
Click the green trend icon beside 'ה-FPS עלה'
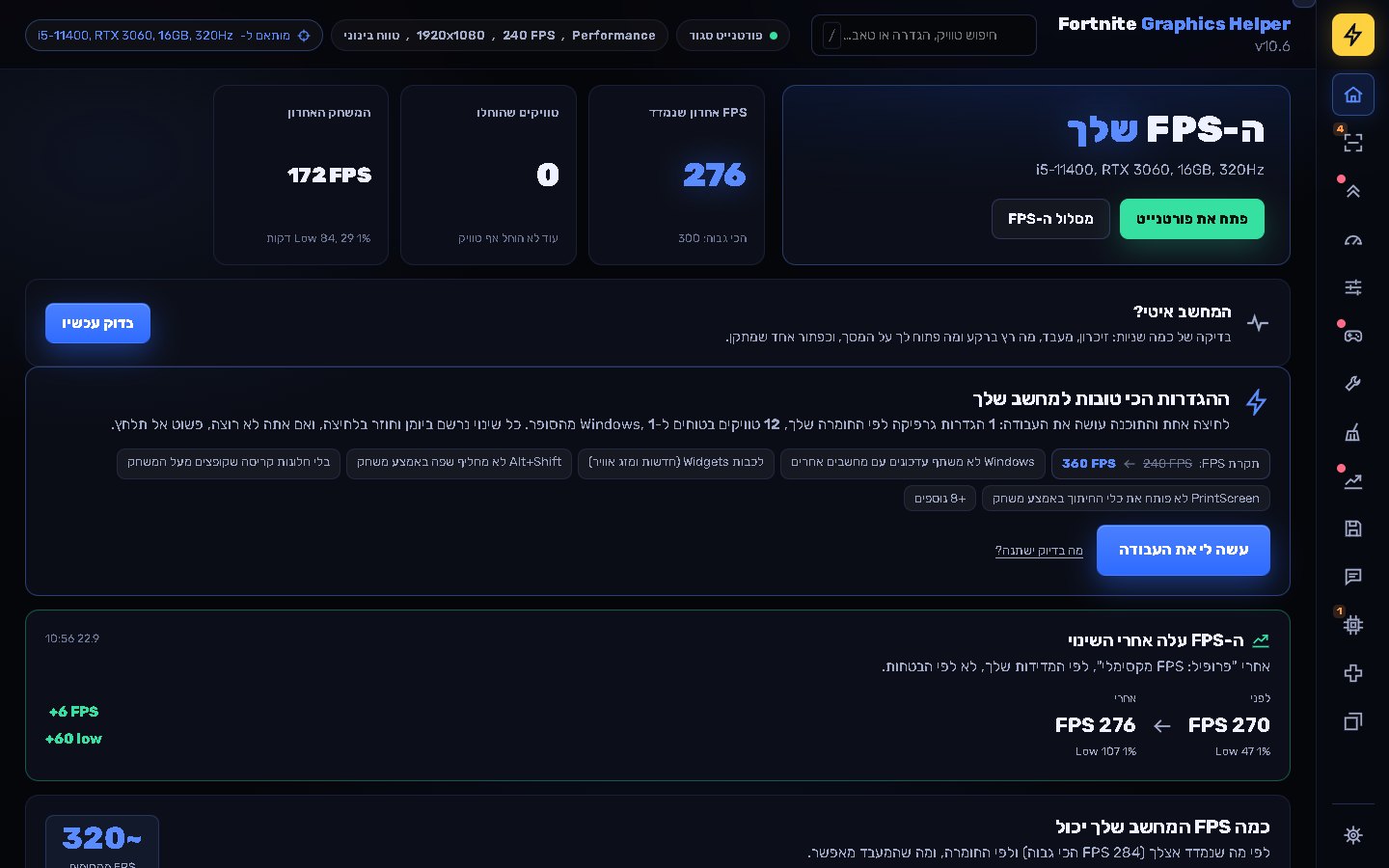1261,640
